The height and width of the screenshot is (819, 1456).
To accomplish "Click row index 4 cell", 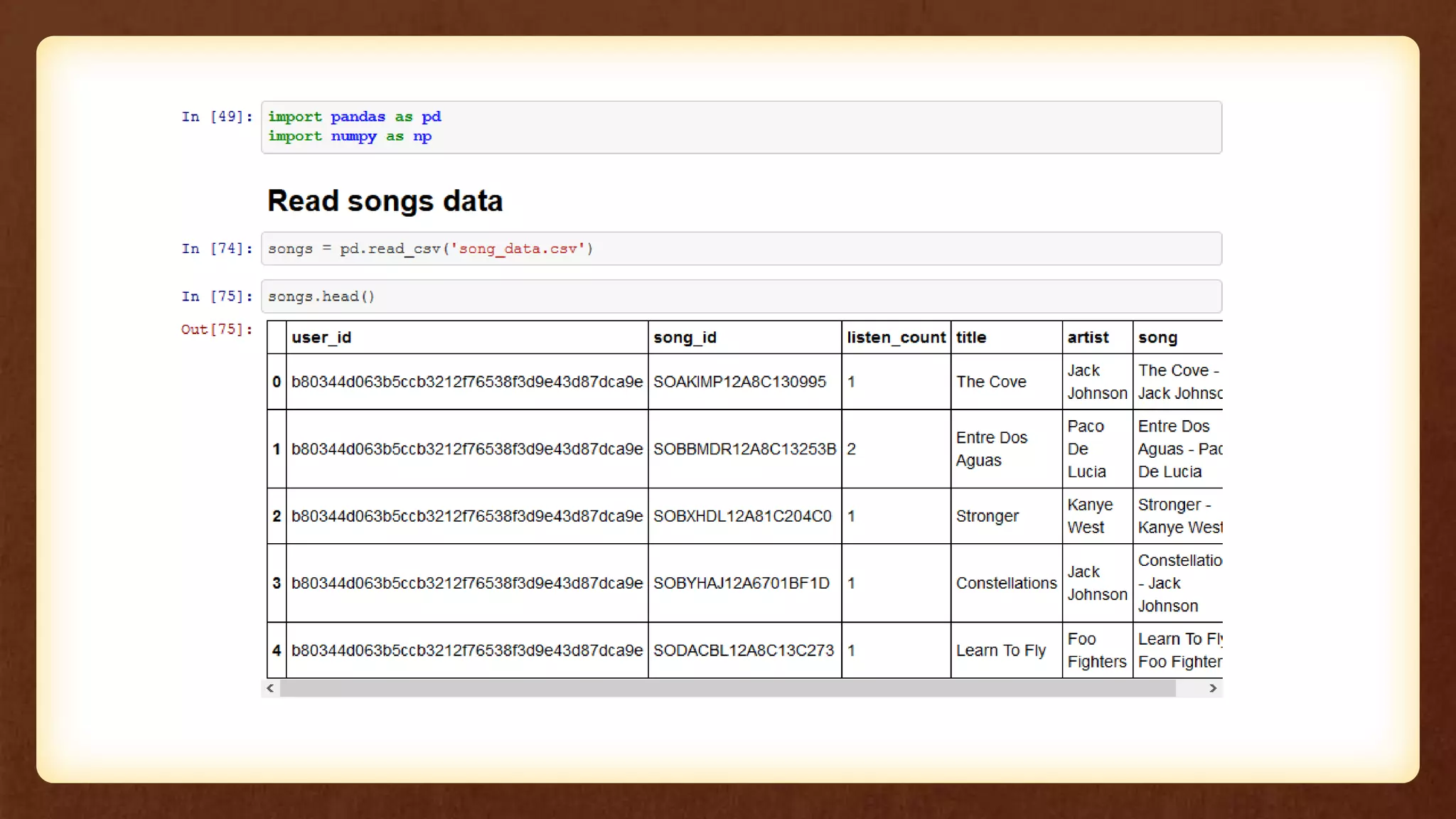I will click(x=277, y=651).
